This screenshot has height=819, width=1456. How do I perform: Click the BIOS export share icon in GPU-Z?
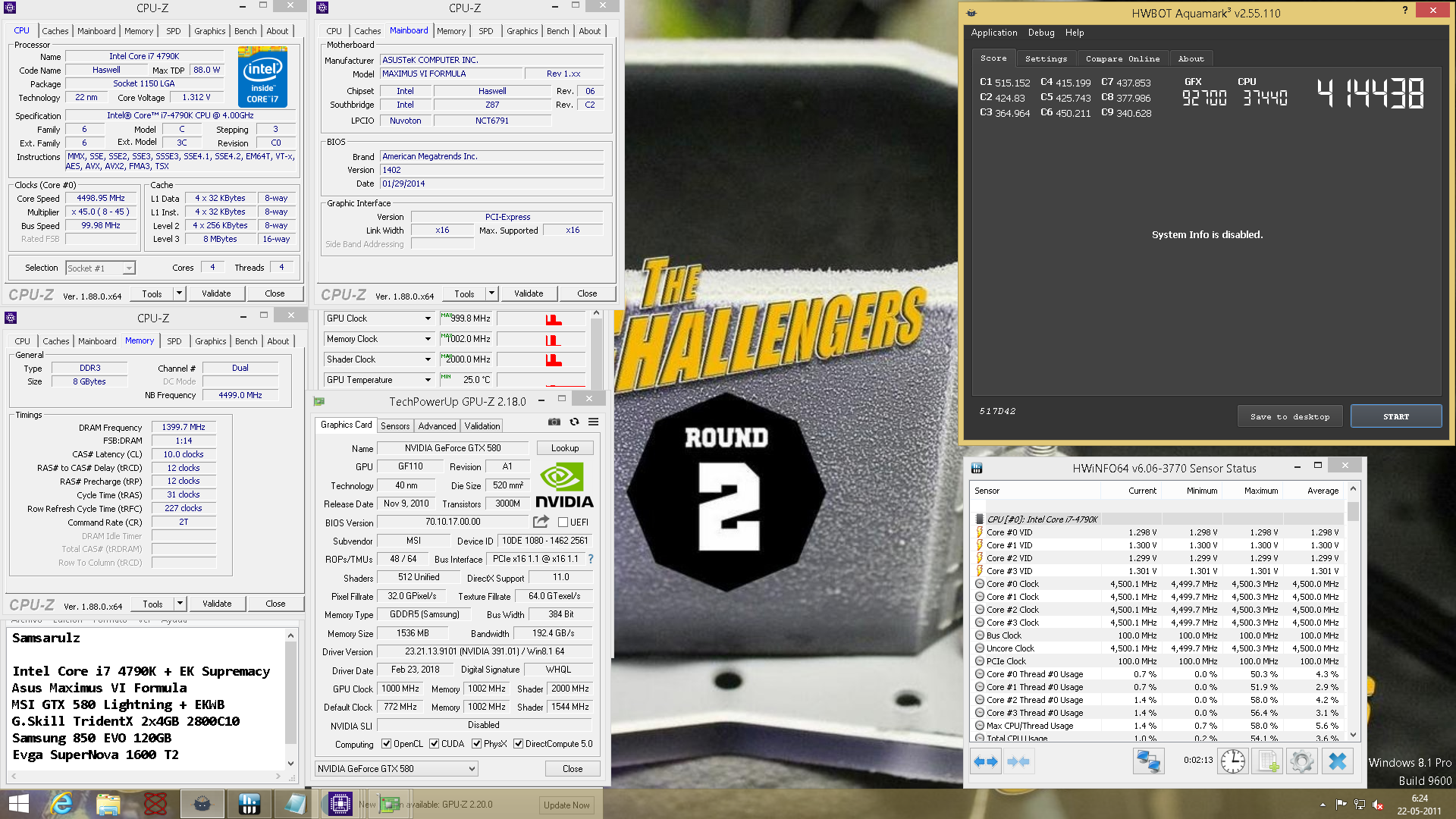pos(541,522)
